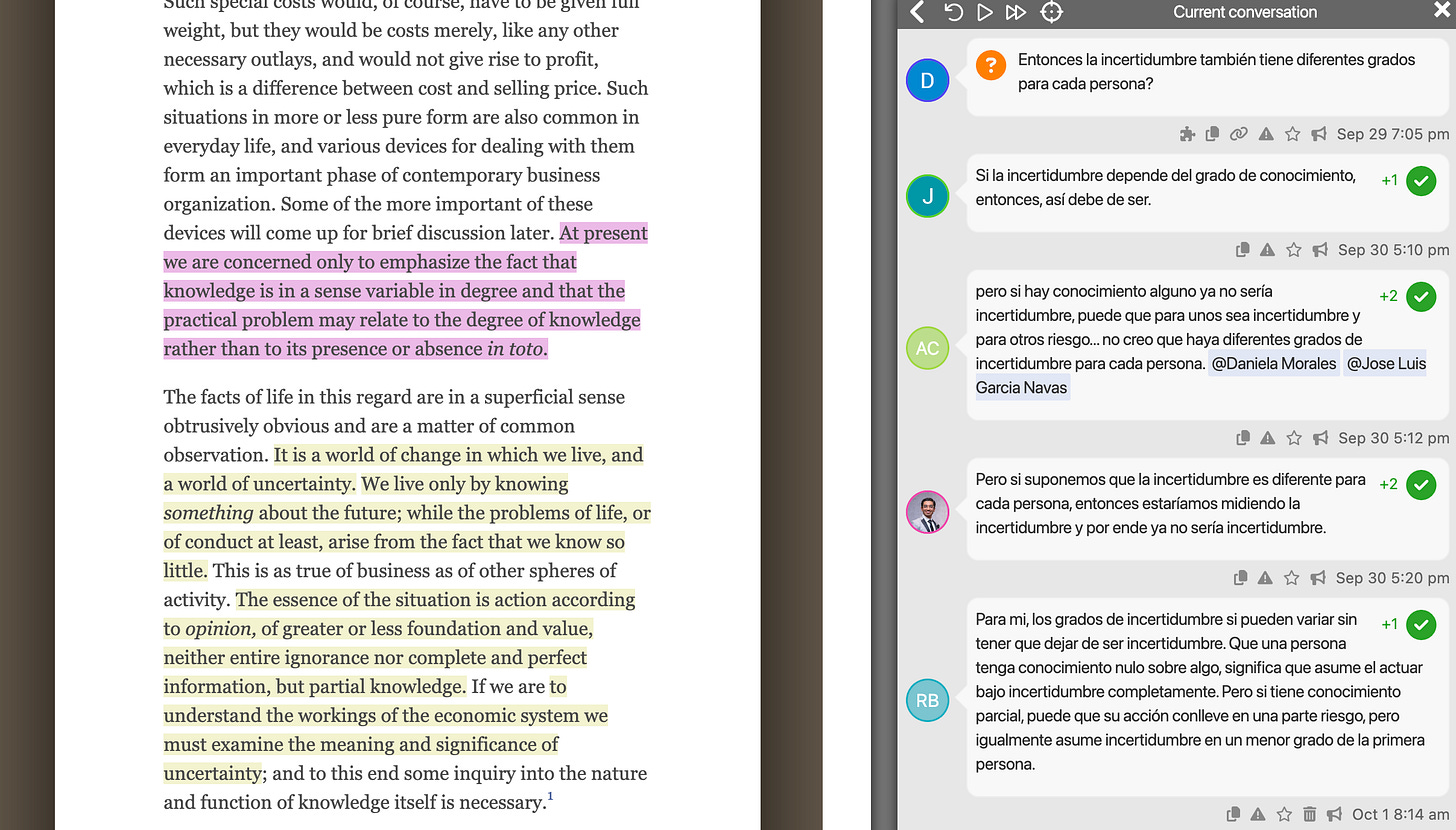
Task: Toggle upvote checkmark on RB's comment
Action: click(x=1421, y=625)
